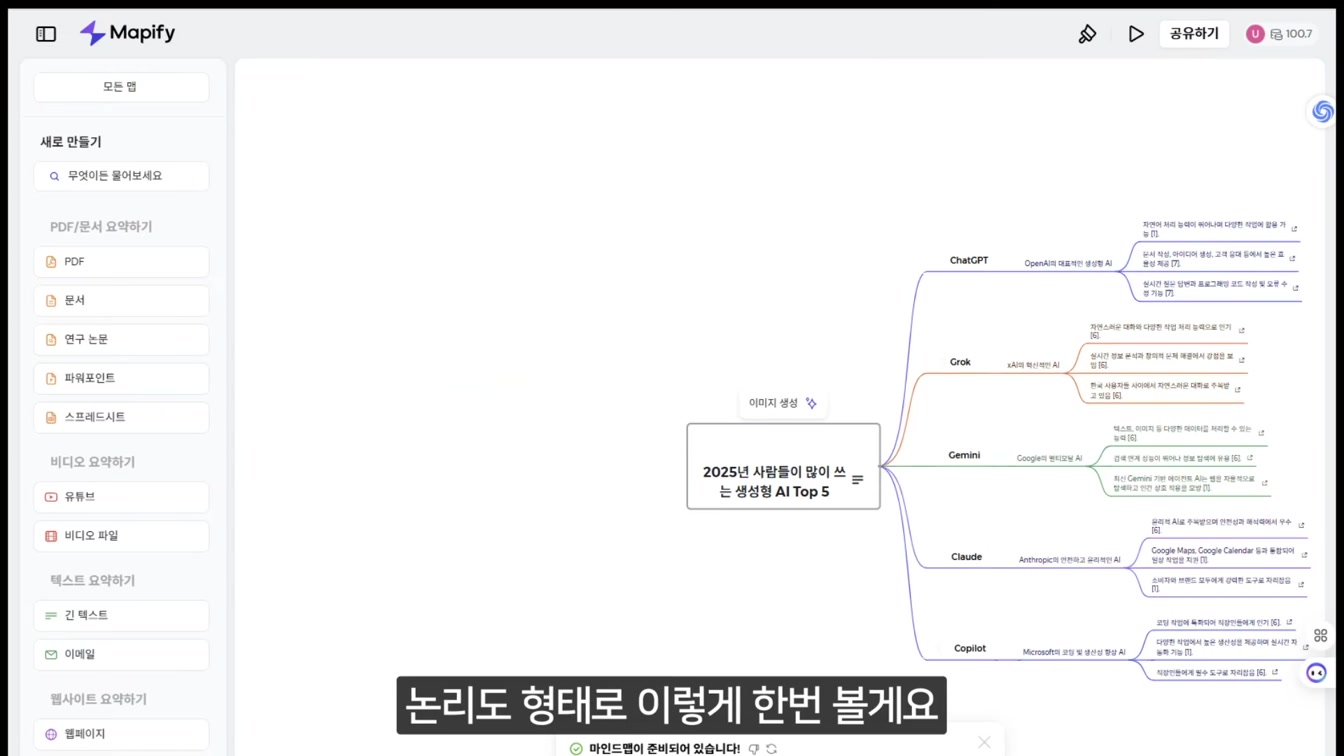Toggle the sidebar panel icon
Image resolution: width=1344 pixels, height=756 pixels.
(x=46, y=34)
